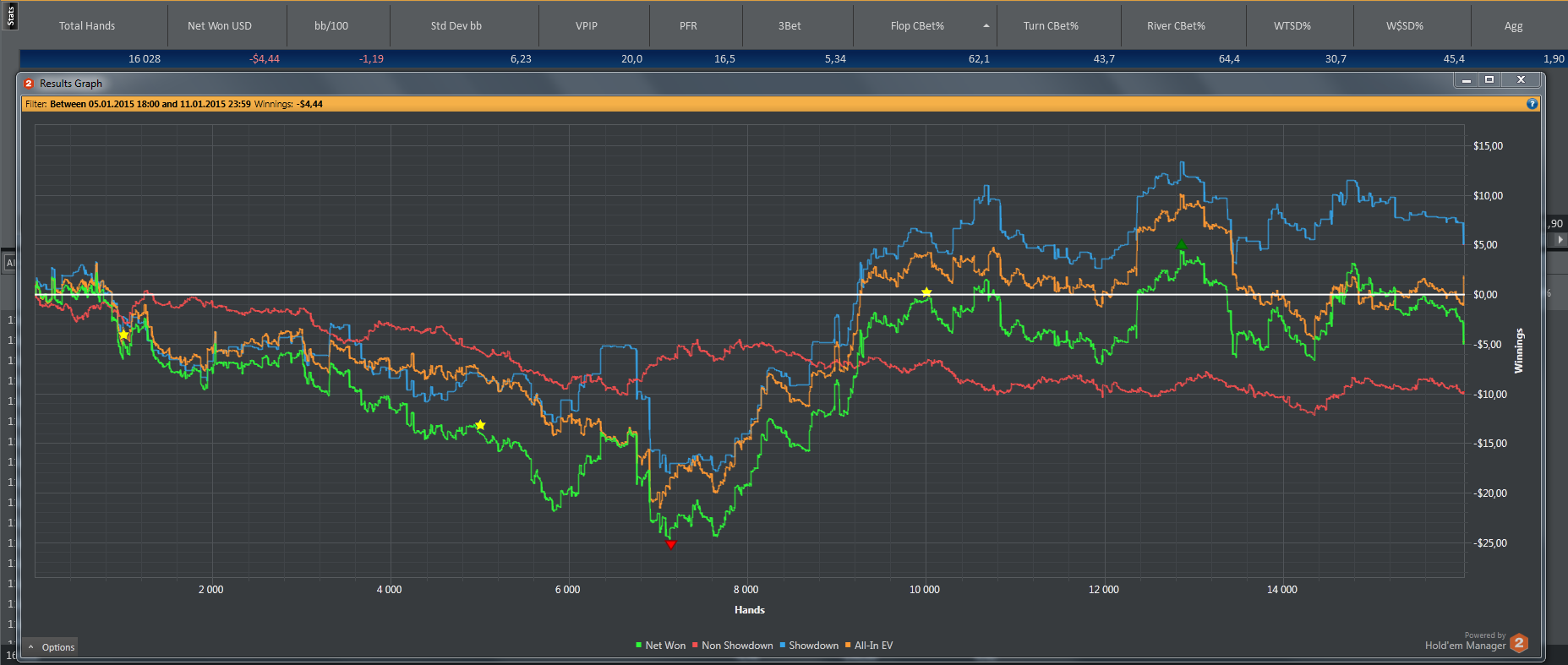Screen dimensions: 1568x665
Task: Click the W$SD% column header
Action: click(1405, 26)
